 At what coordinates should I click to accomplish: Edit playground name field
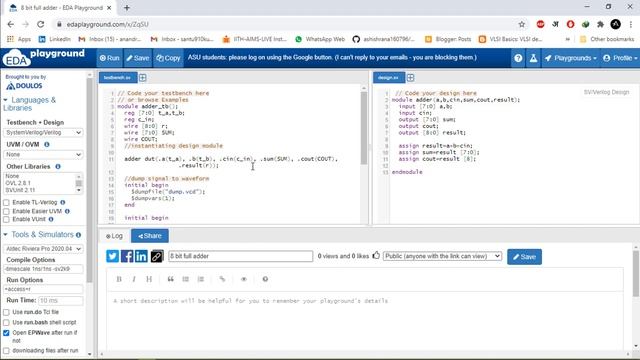coord(241,256)
